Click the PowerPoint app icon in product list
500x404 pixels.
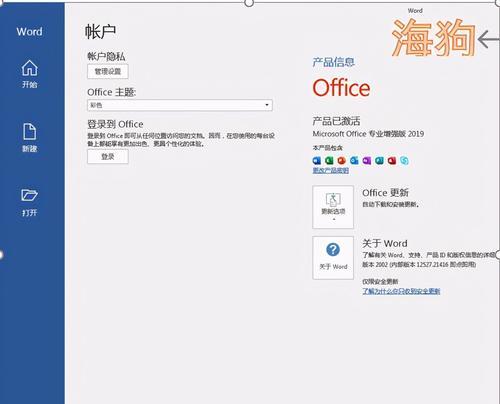(x=342, y=161)
